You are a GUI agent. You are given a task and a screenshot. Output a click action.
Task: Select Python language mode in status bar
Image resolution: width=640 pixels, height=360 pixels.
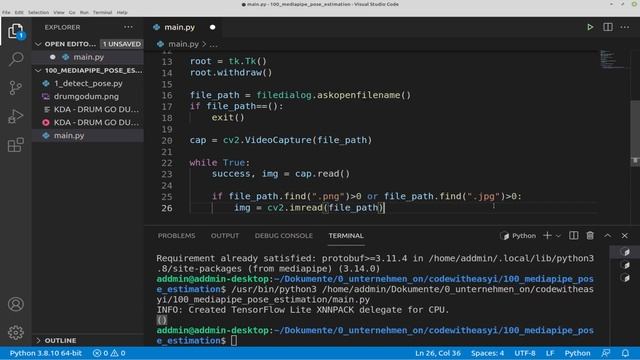click(x=577, y=353)
